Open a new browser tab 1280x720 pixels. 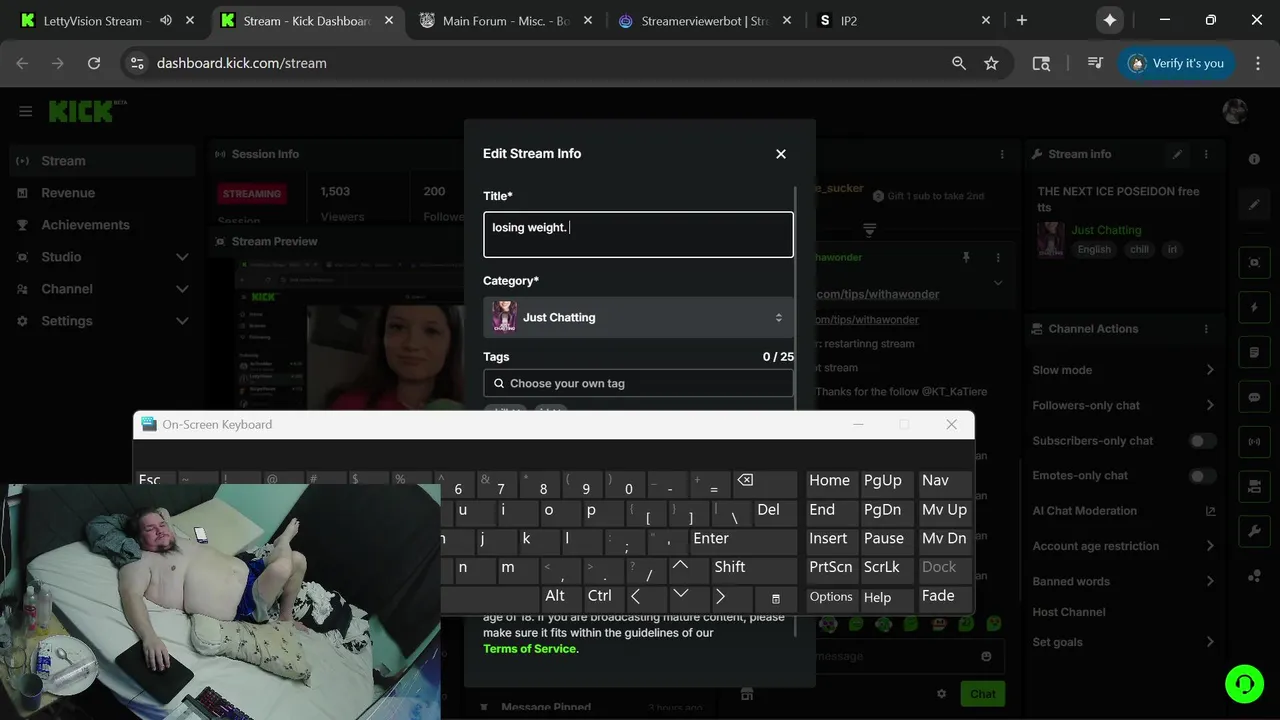[x=1021, y=20]
